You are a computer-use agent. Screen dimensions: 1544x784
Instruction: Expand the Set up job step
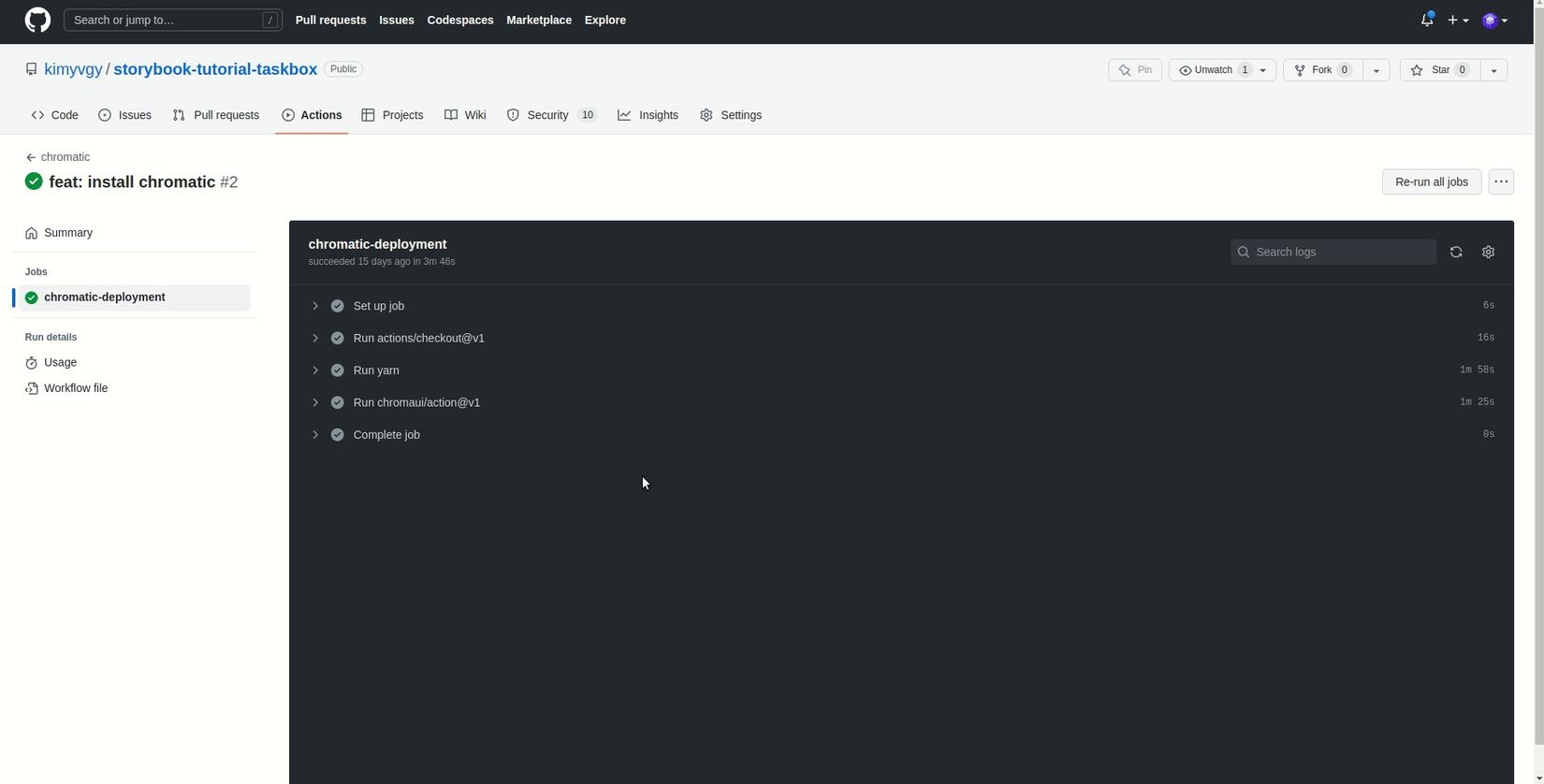pyautogui.click(x=315, y=306)
